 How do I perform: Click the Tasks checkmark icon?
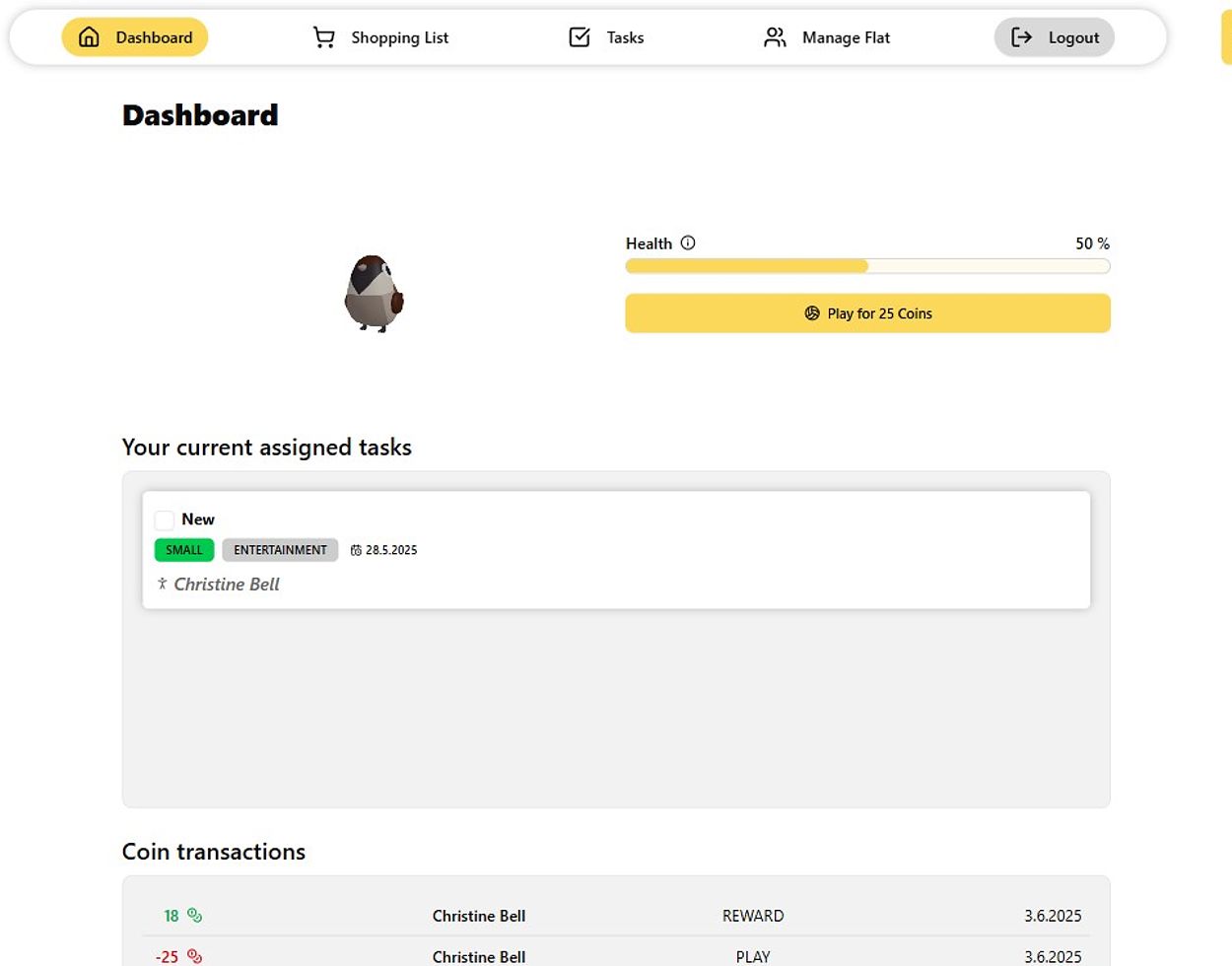pyautogui.click(x=580, y=37)
